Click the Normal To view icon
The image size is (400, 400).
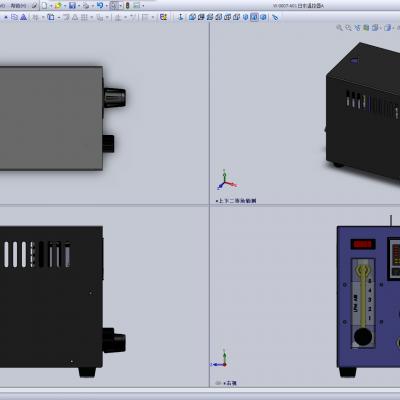coord(180,17)
